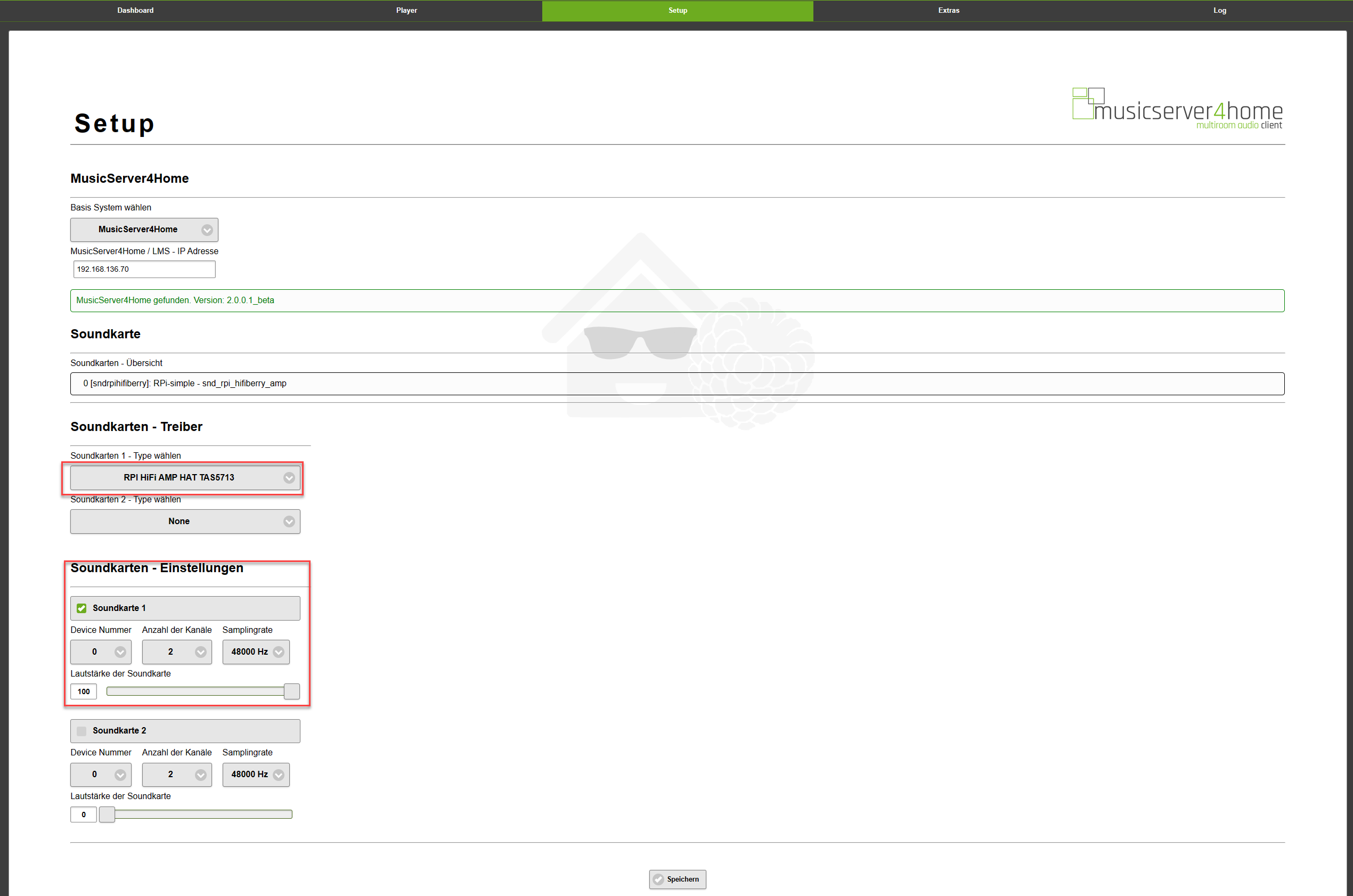The height and width of the screenshot is (896, 1353).
Task: Open Soundkarten 2 type dropdown set to None
Action: pos(185,521)
